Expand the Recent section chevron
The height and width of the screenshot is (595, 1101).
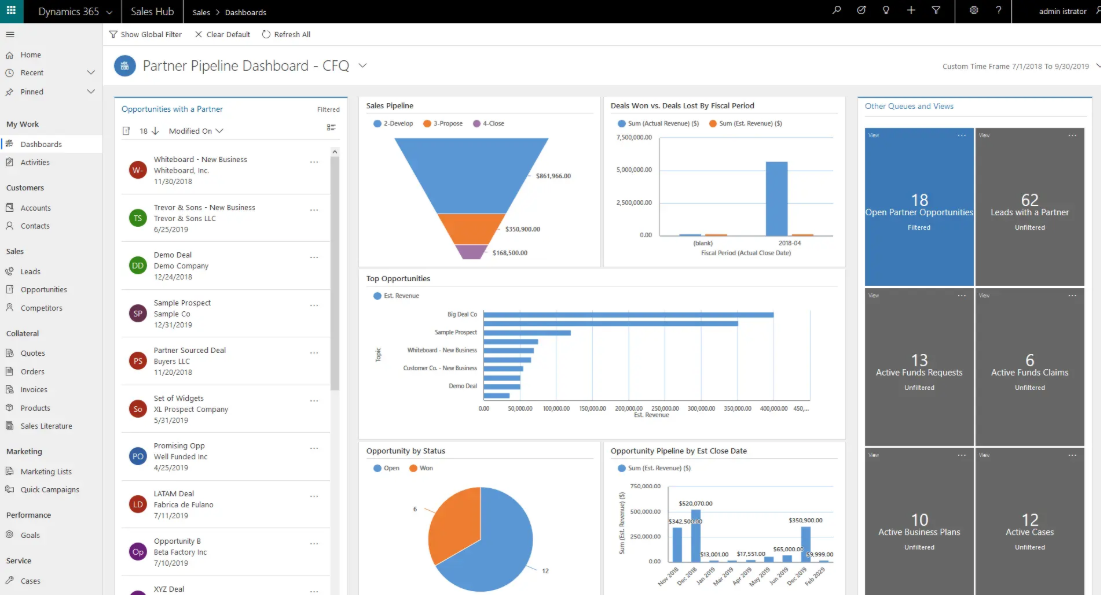[91, 72]
